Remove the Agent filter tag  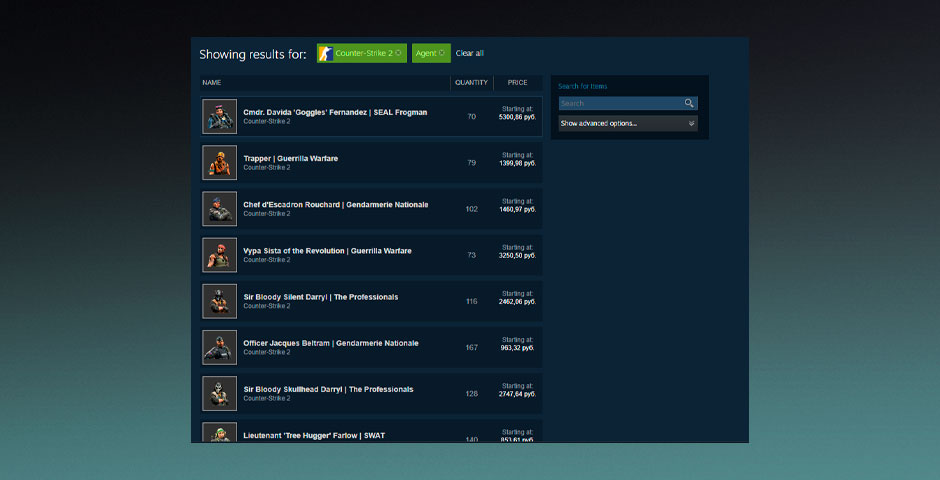(442, 53)
